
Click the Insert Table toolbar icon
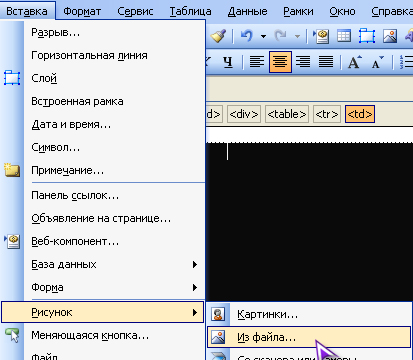344,36
